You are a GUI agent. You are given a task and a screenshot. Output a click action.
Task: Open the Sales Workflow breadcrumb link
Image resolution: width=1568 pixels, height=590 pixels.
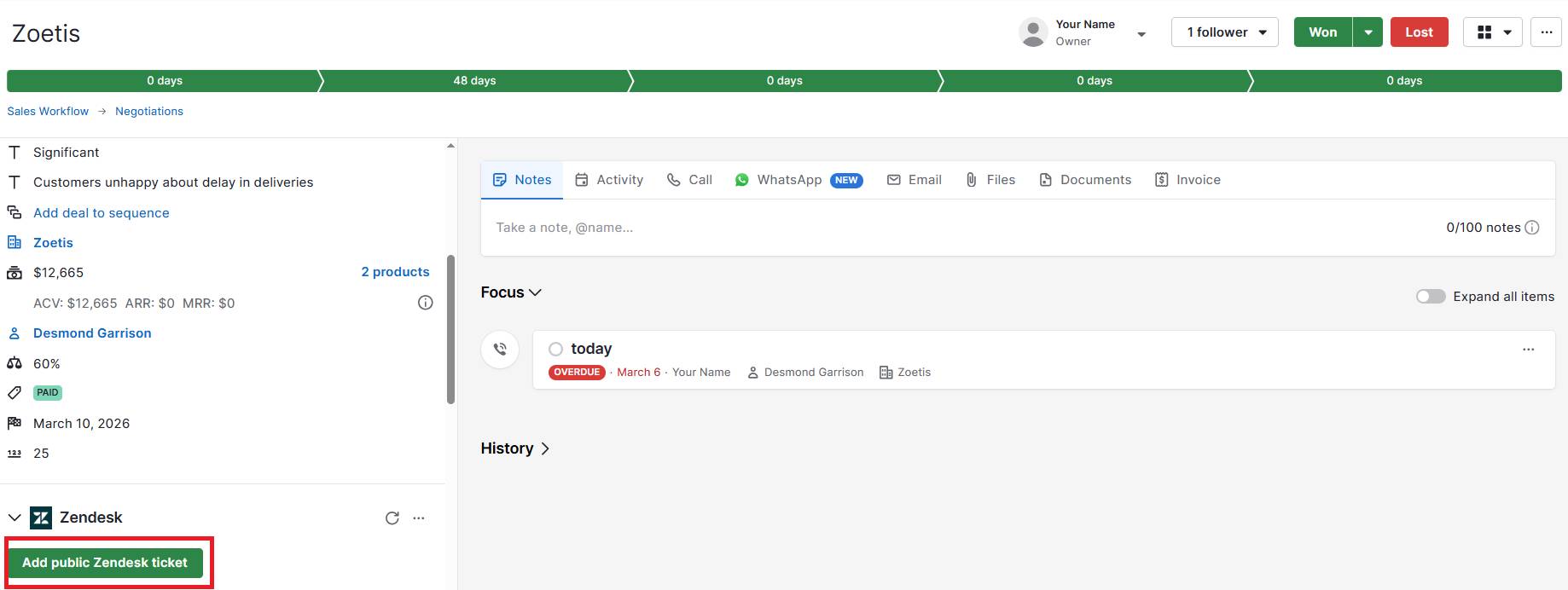(48, 112)
